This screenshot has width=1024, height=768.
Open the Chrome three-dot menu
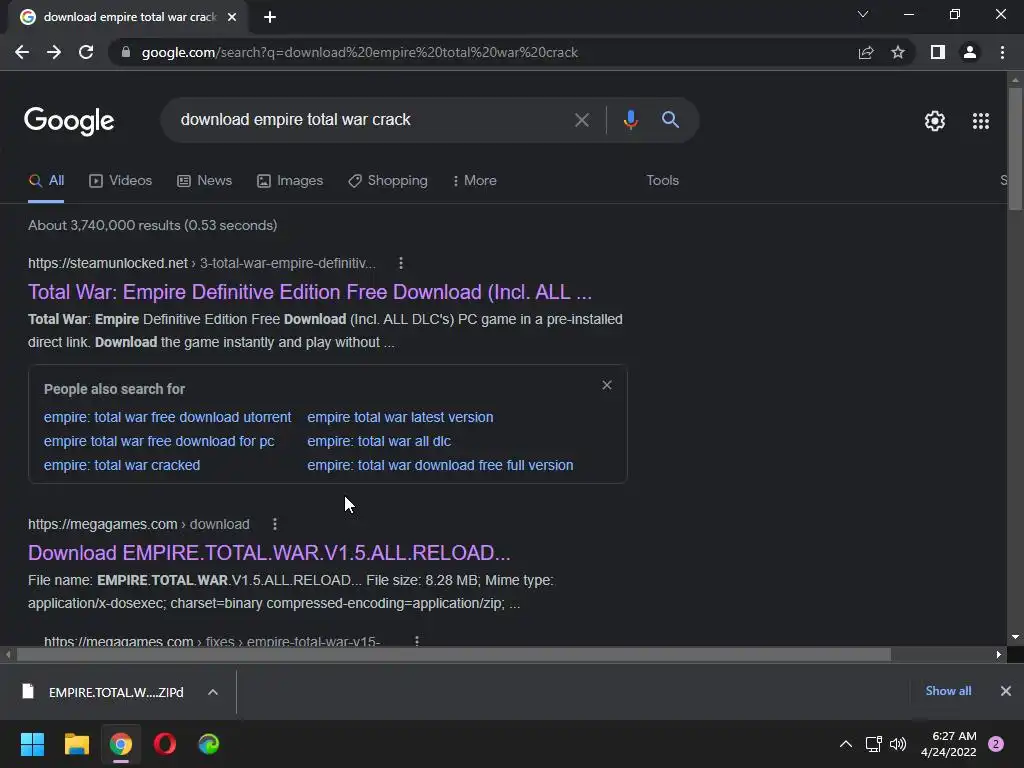tap(1002, 52)
